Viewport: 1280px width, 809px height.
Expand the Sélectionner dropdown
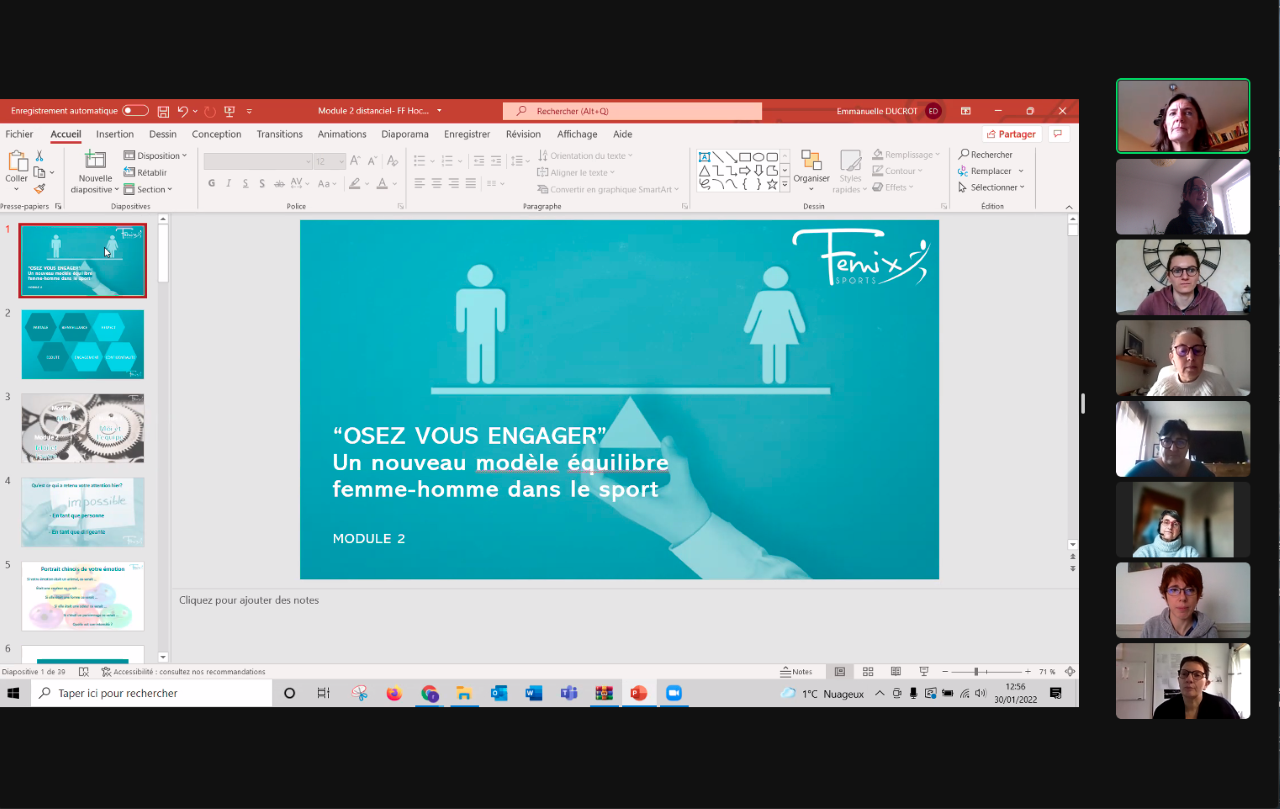click(x=991, y=187)
